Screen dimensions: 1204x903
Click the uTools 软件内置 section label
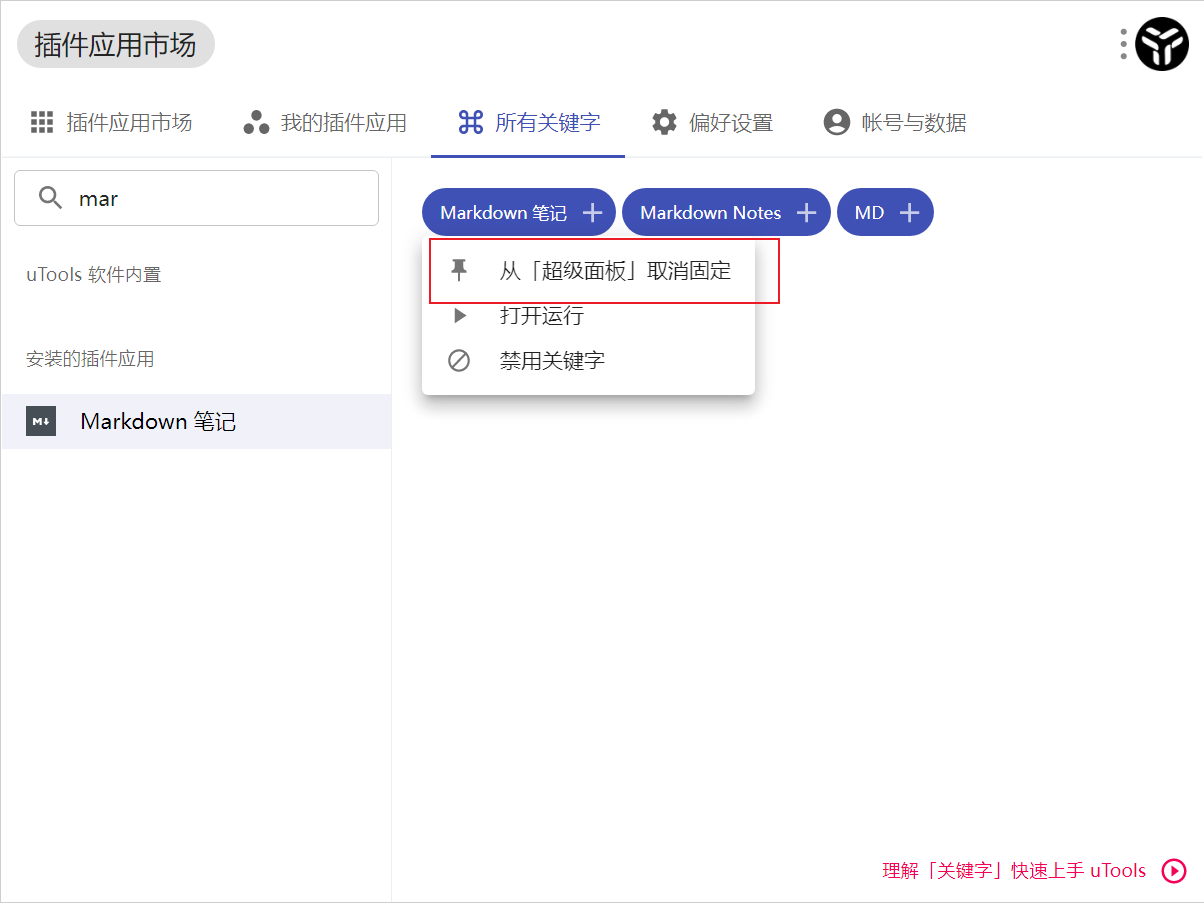click(94, 274)
